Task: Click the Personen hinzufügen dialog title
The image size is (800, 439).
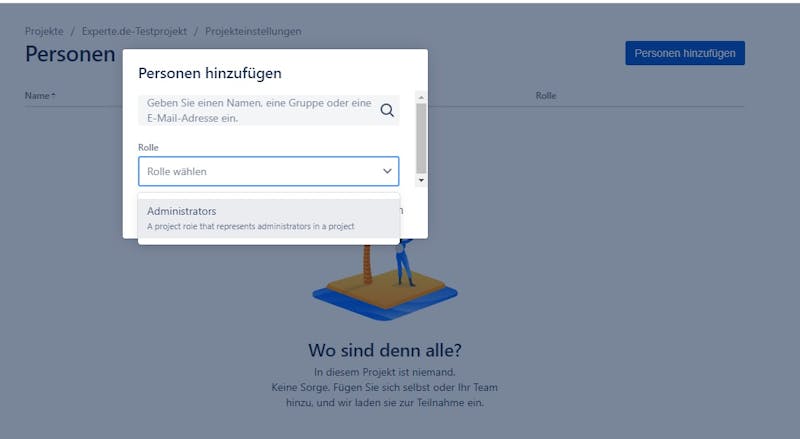Action: (x=210, y=73)
